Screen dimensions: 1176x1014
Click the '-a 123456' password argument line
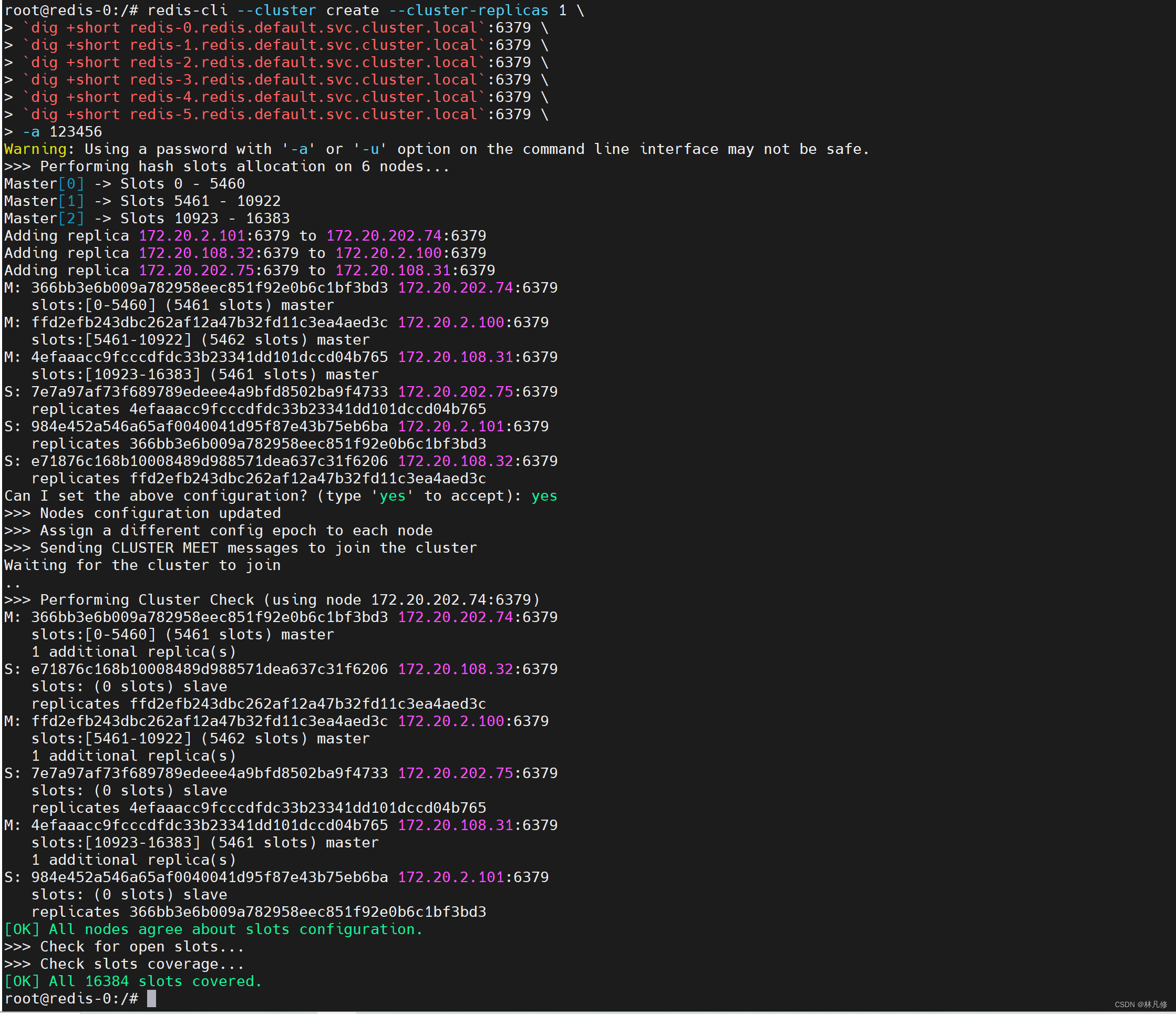point(54,132)
